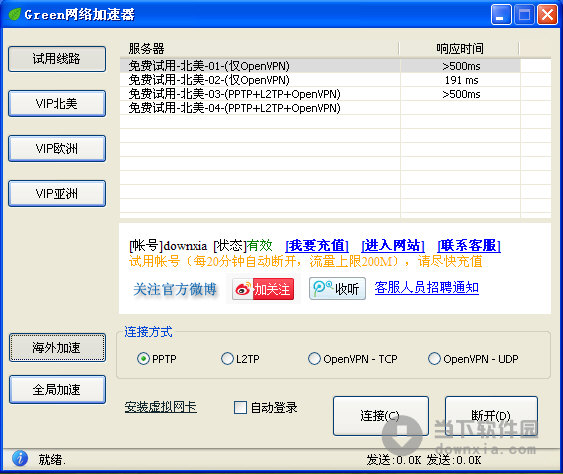The image size is (563, 474).
Task: Click the 断开(D) disconnect button
Action: [x=491, y=416]
